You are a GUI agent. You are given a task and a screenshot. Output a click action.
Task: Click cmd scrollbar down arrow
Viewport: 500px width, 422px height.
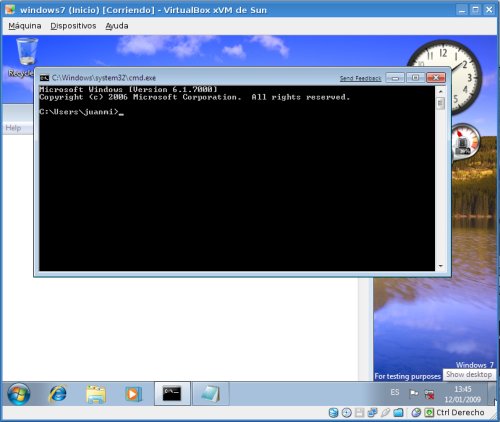tap(441, 266)
